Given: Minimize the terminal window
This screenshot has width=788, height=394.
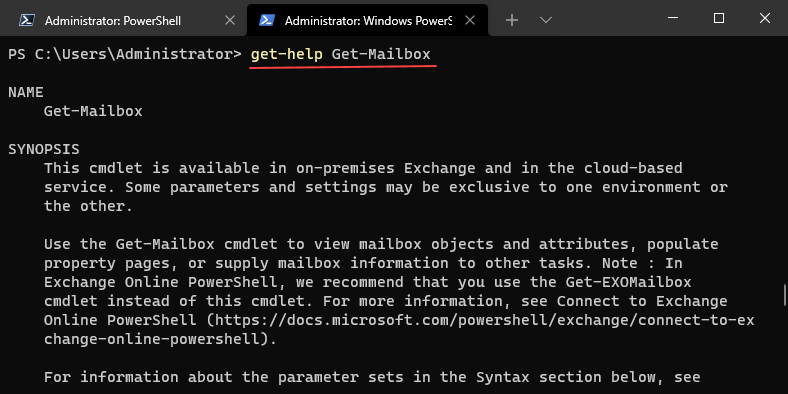Looking at the screenshot, I should pyautogui.click(x=673, y=18).
